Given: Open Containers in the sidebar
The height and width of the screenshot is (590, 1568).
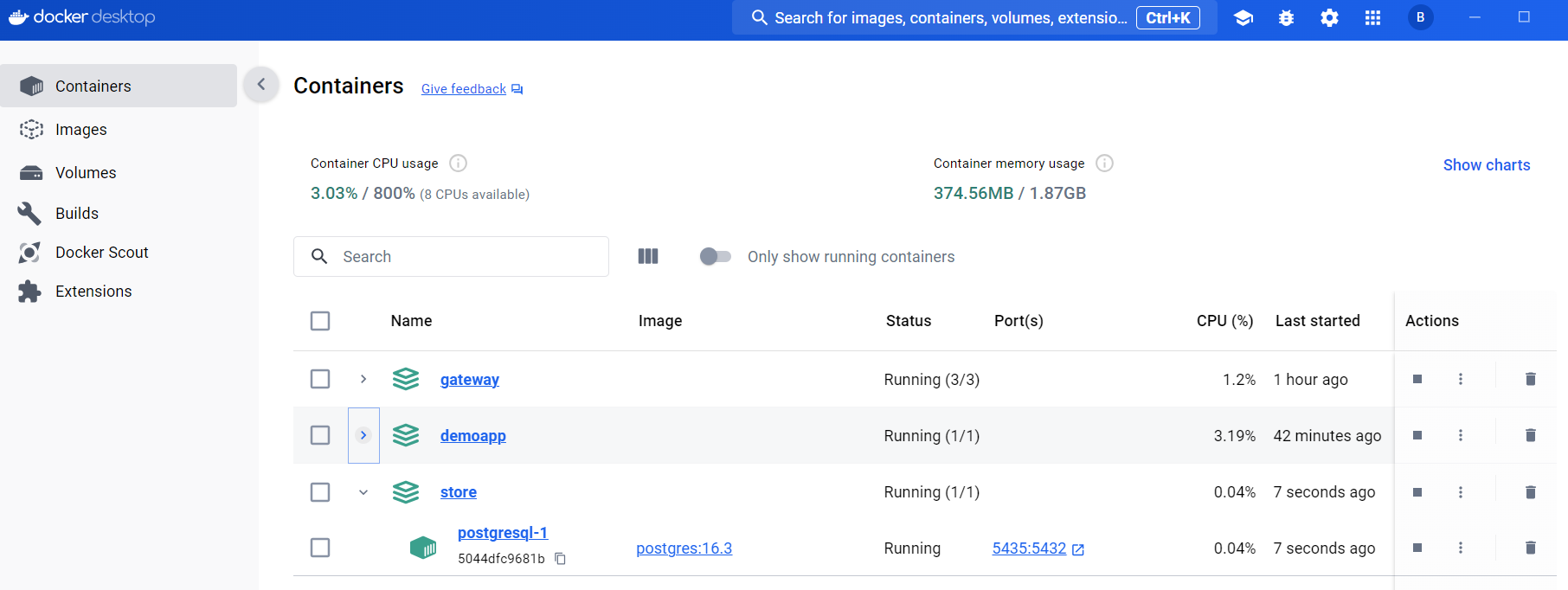Looking at the screenshot, I should pos(119,86).
